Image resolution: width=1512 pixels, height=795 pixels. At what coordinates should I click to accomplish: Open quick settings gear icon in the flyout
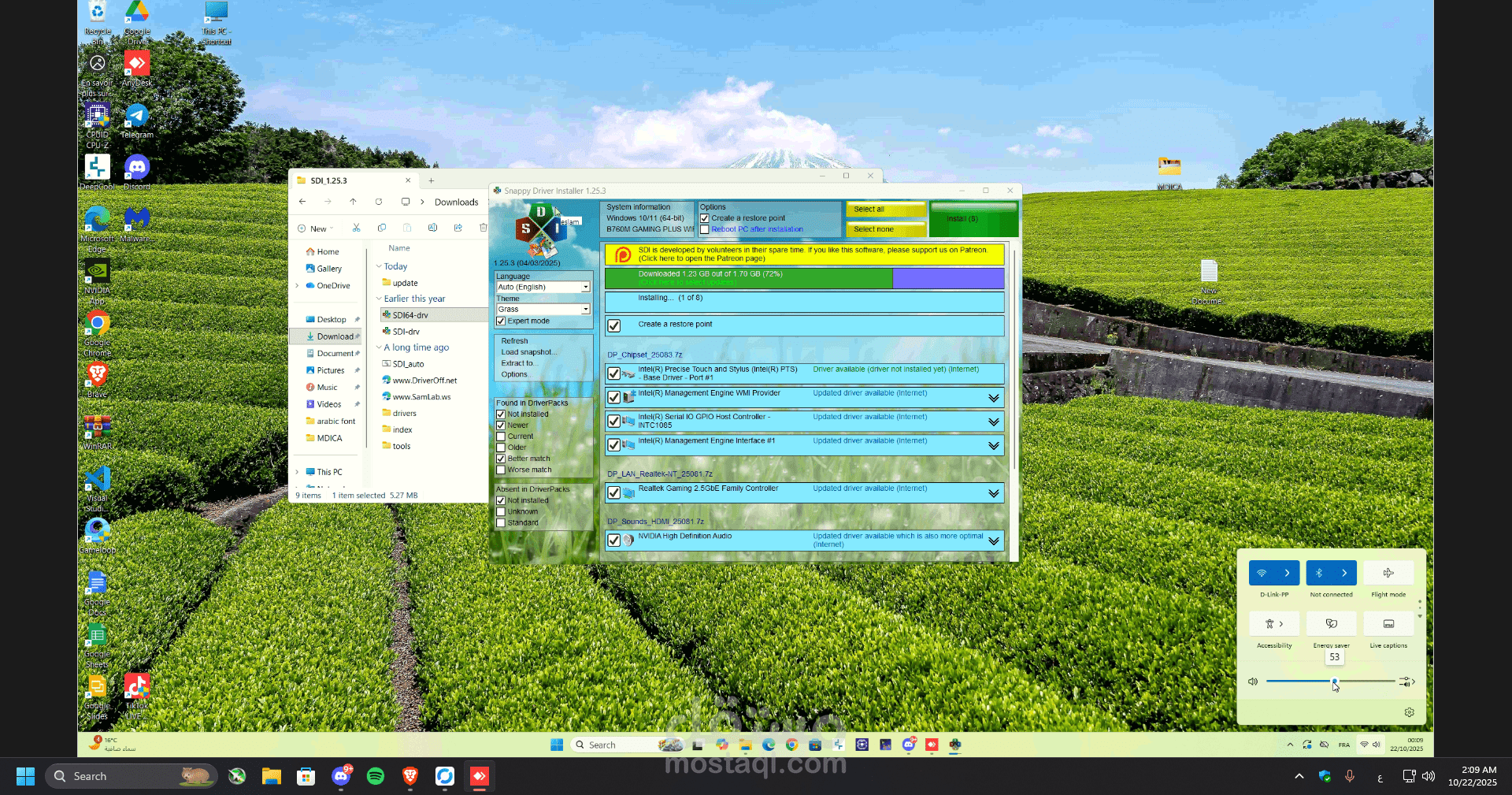[x=1409, y=712]
